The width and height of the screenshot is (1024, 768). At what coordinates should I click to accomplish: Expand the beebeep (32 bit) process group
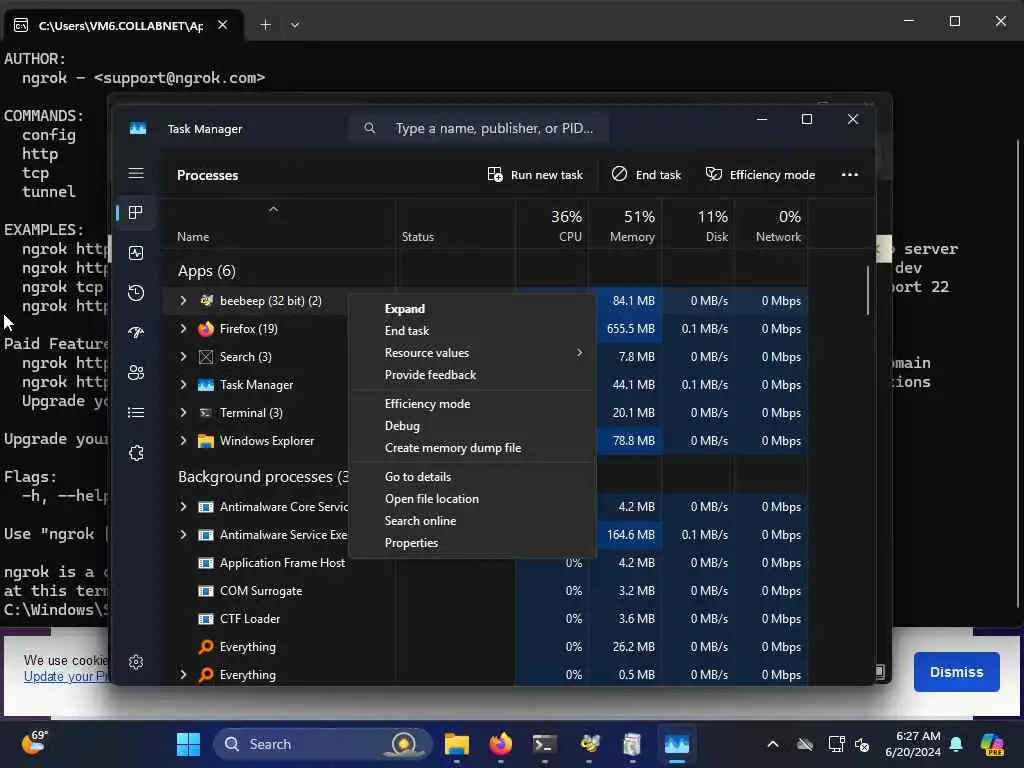point(183,301)
